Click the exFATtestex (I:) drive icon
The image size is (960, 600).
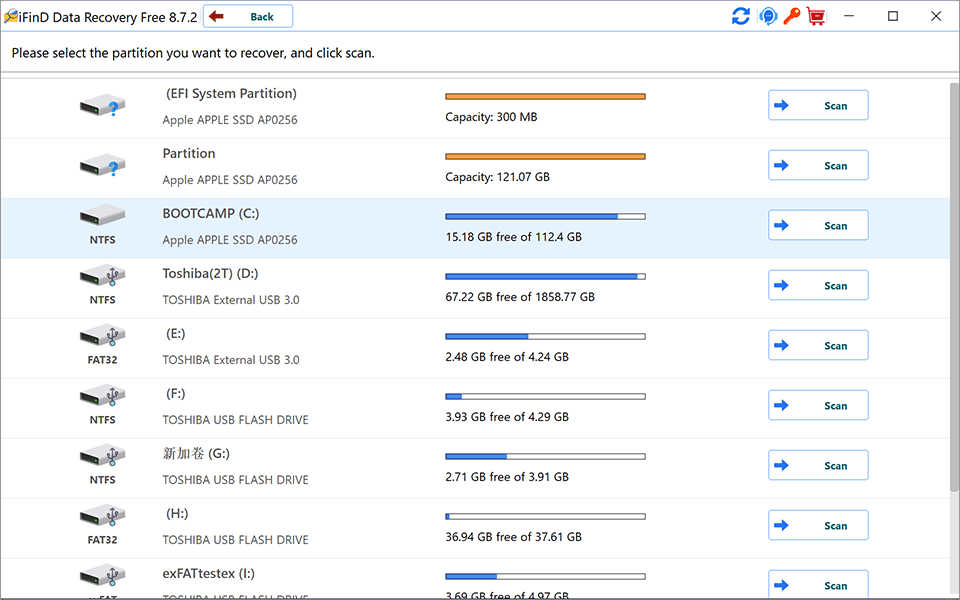click(x=102, y=576)
